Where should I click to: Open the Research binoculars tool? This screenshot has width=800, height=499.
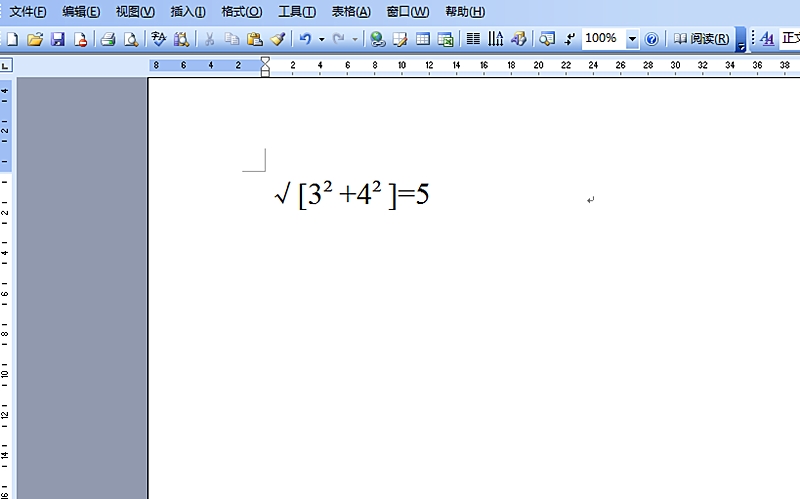click(181, 39)
